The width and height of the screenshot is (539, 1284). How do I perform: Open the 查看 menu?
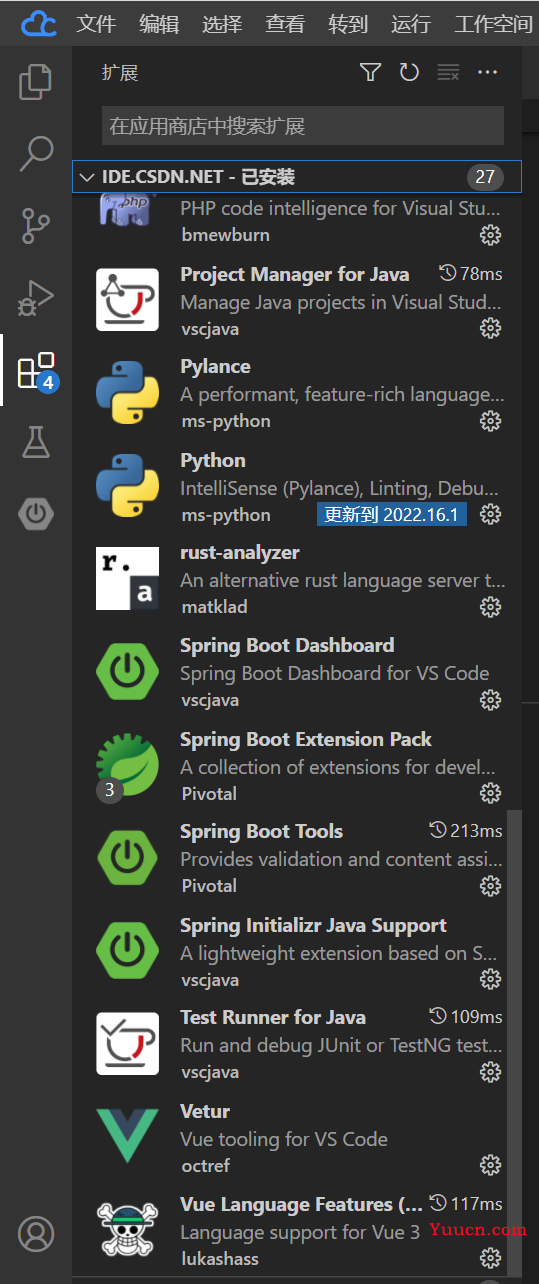click(285, 24)
